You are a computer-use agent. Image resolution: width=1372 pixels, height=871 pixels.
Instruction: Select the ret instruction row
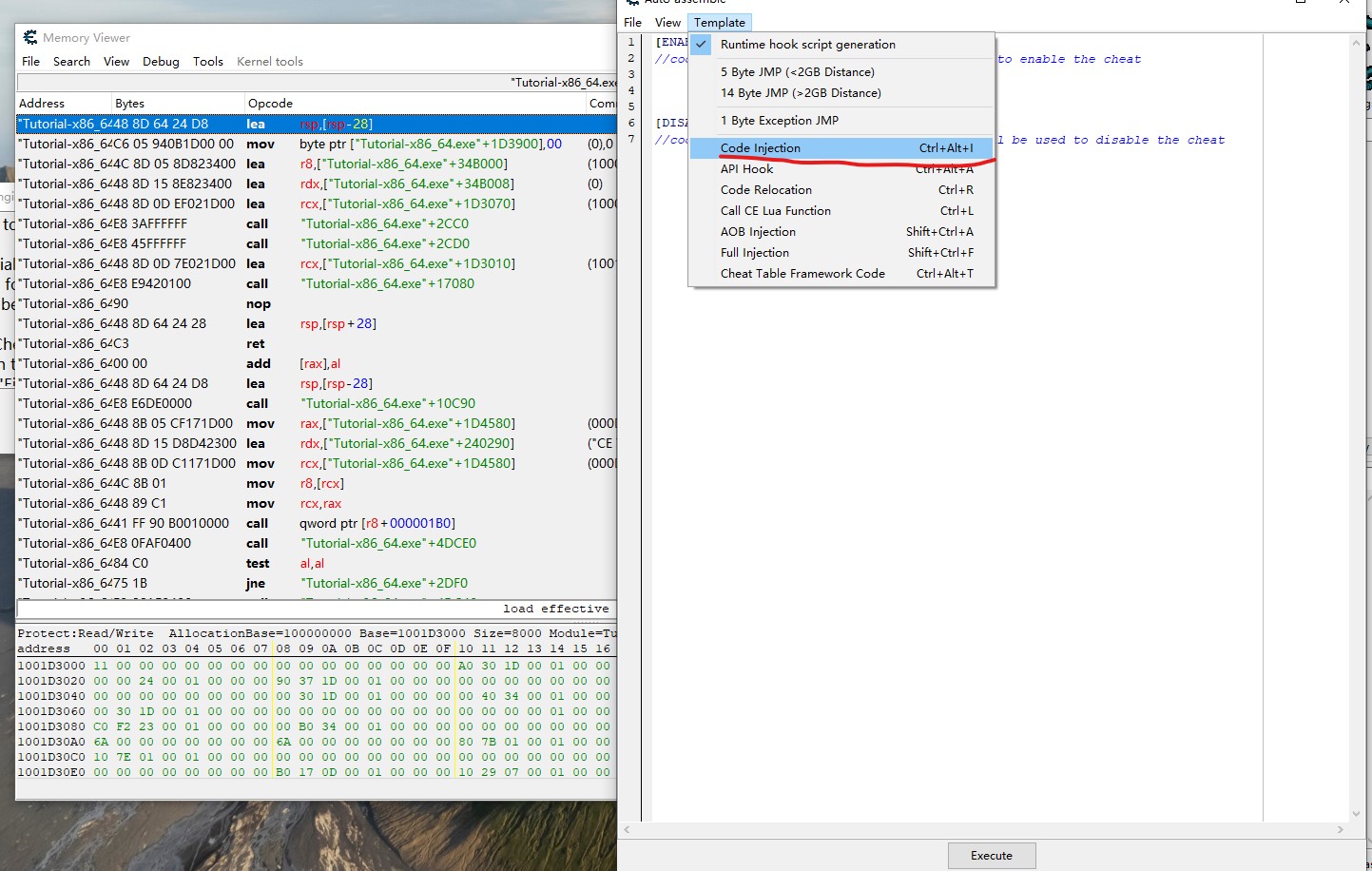(x=317, y=344)
